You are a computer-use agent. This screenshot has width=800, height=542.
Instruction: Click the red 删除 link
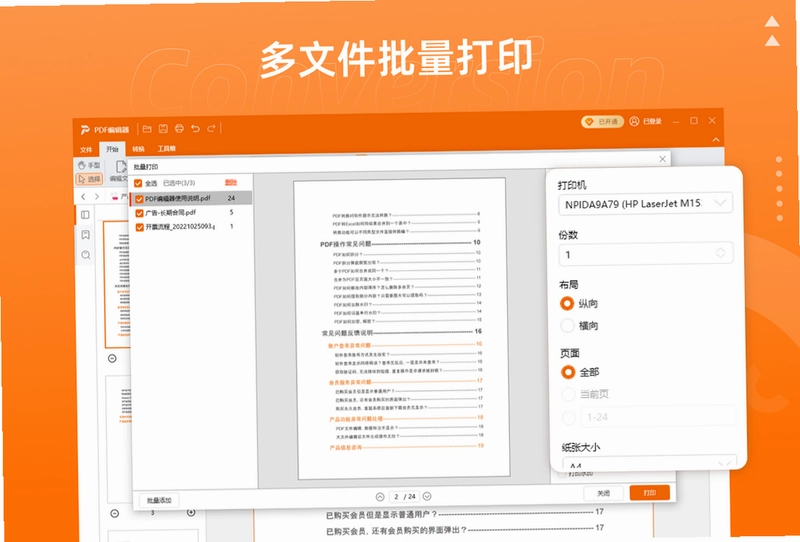click(x=231, y=182)
